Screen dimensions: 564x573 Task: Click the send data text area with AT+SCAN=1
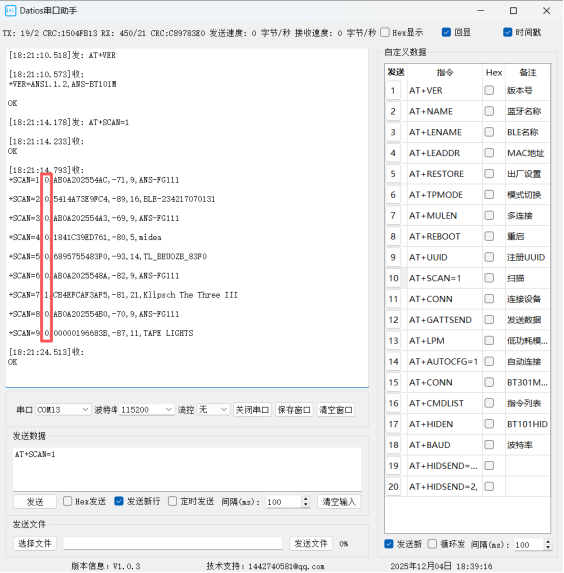pos(187,469)
